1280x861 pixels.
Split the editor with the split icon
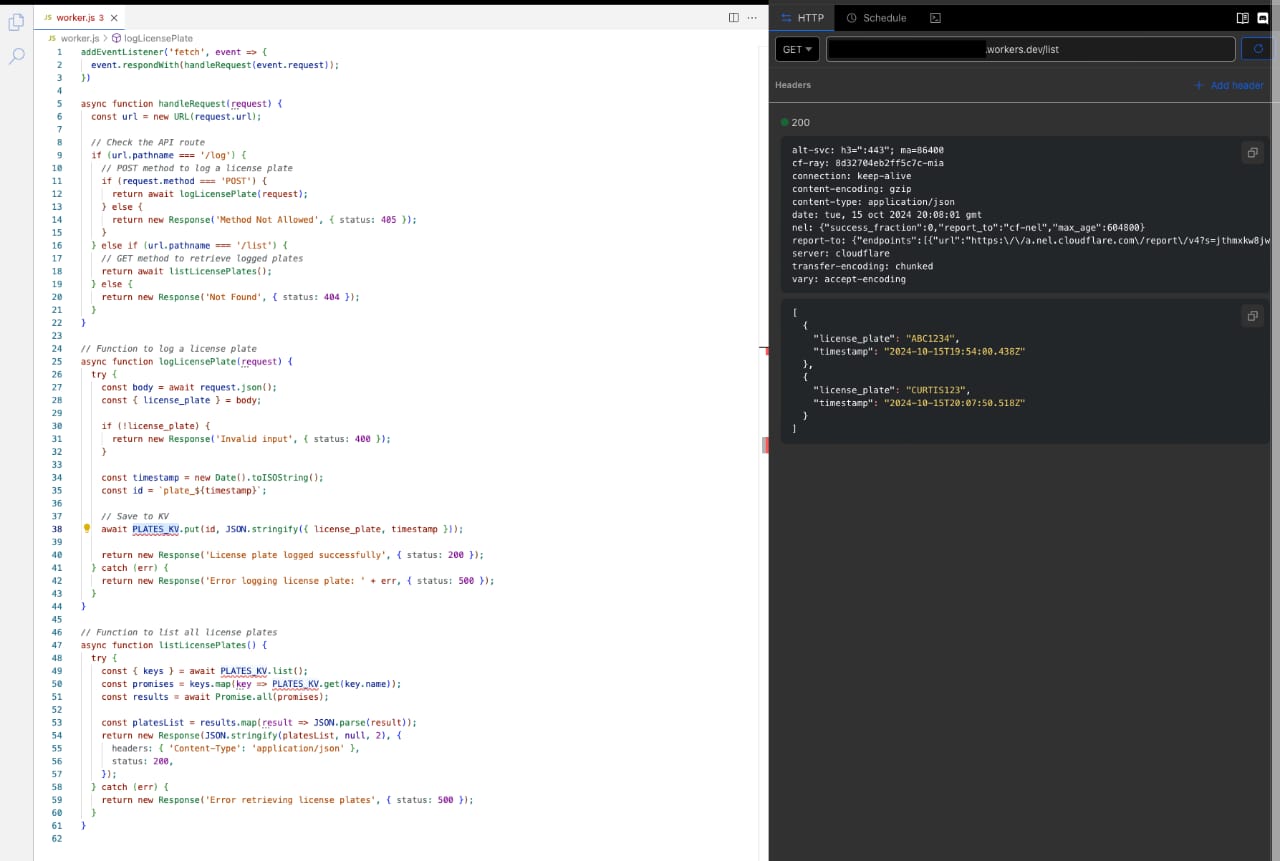pos(734,18)
